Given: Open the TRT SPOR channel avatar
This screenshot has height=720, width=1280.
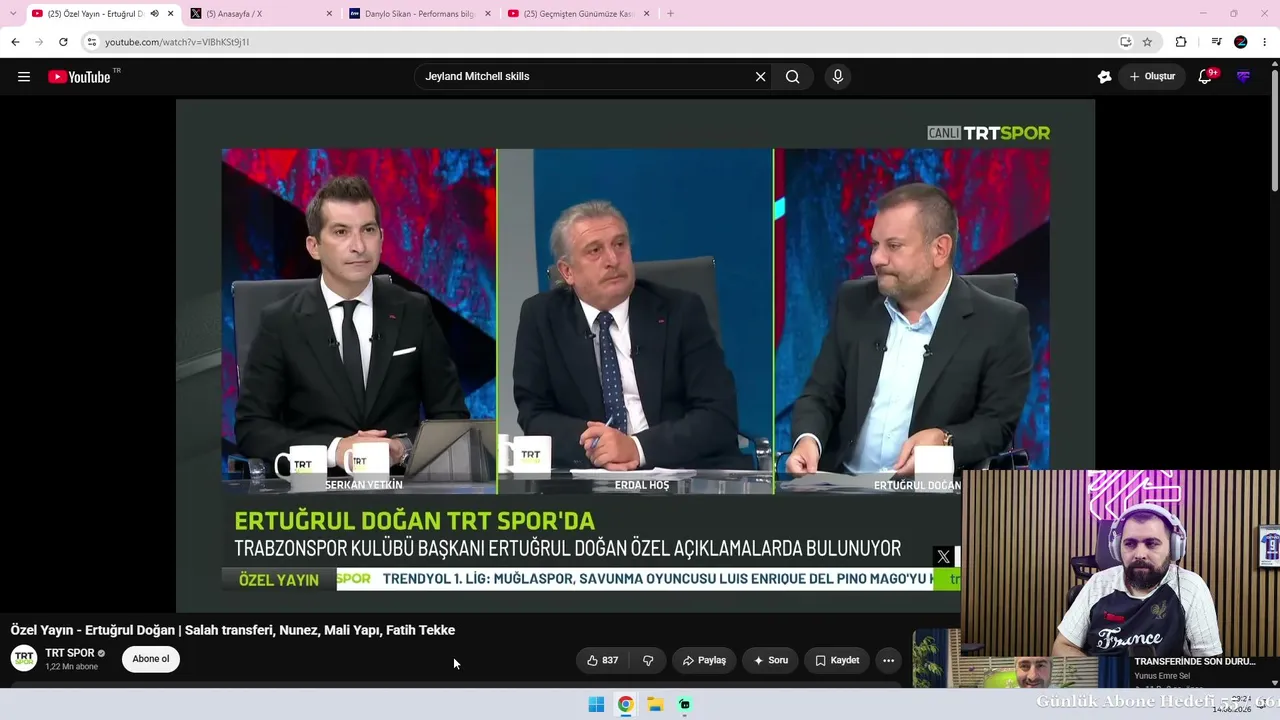Looking at the screenshot, I should coord(24,658).
